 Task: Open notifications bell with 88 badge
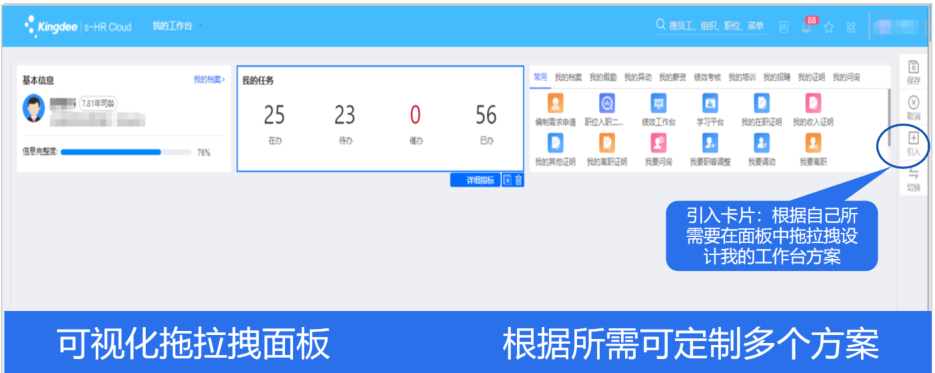tap(806, 27)
